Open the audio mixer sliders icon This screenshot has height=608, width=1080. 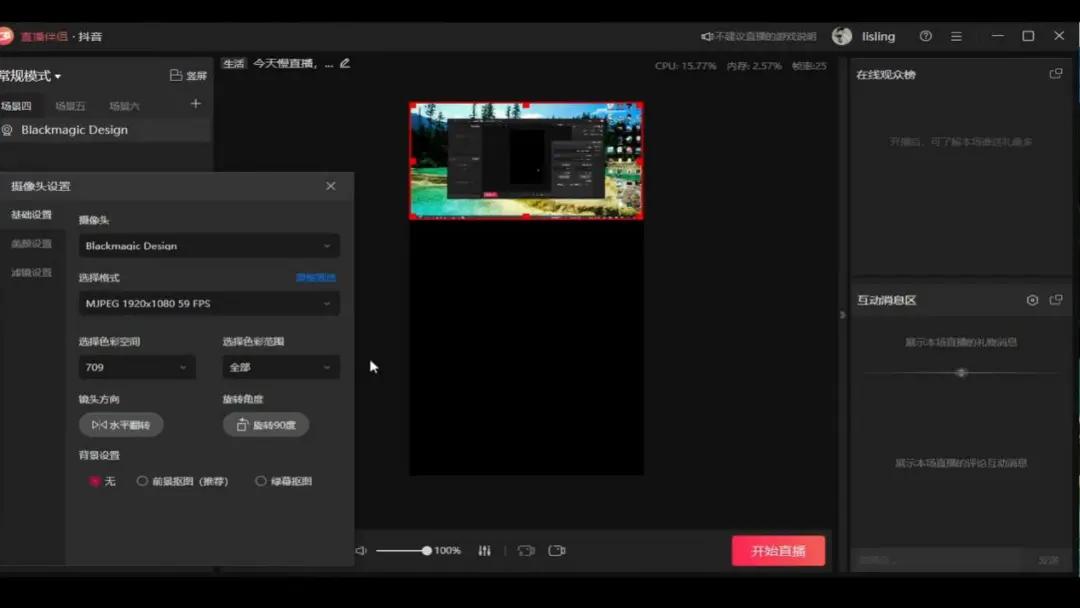484,550
